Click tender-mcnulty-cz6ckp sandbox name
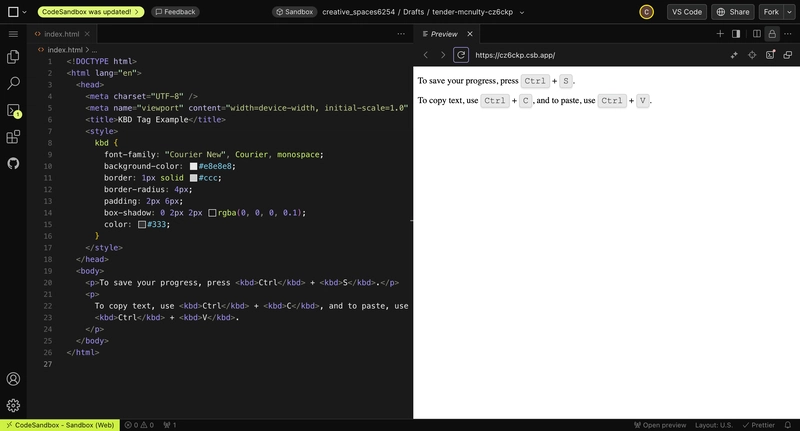 click(472, 12)
